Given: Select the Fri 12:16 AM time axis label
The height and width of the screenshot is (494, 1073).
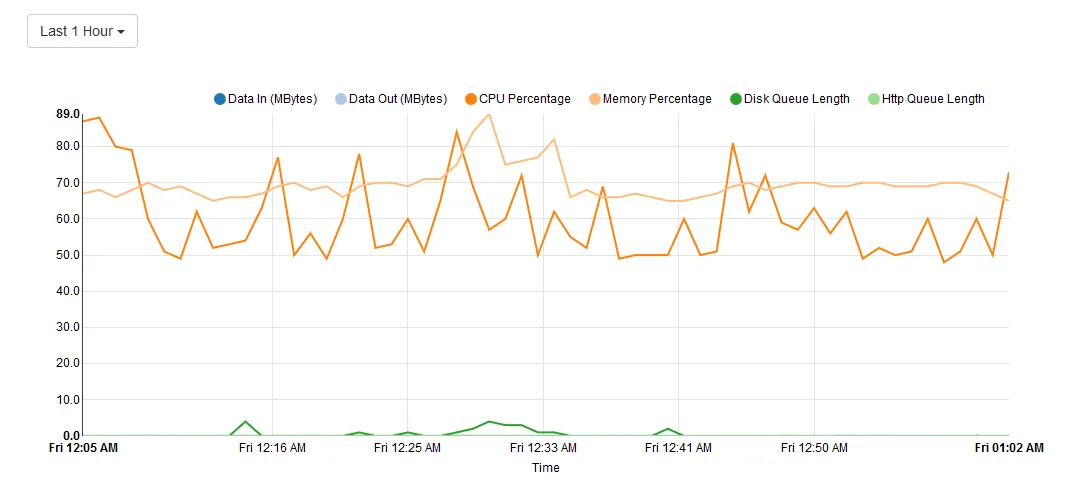Looking at the screenshot, I should [x=272, y=448].
